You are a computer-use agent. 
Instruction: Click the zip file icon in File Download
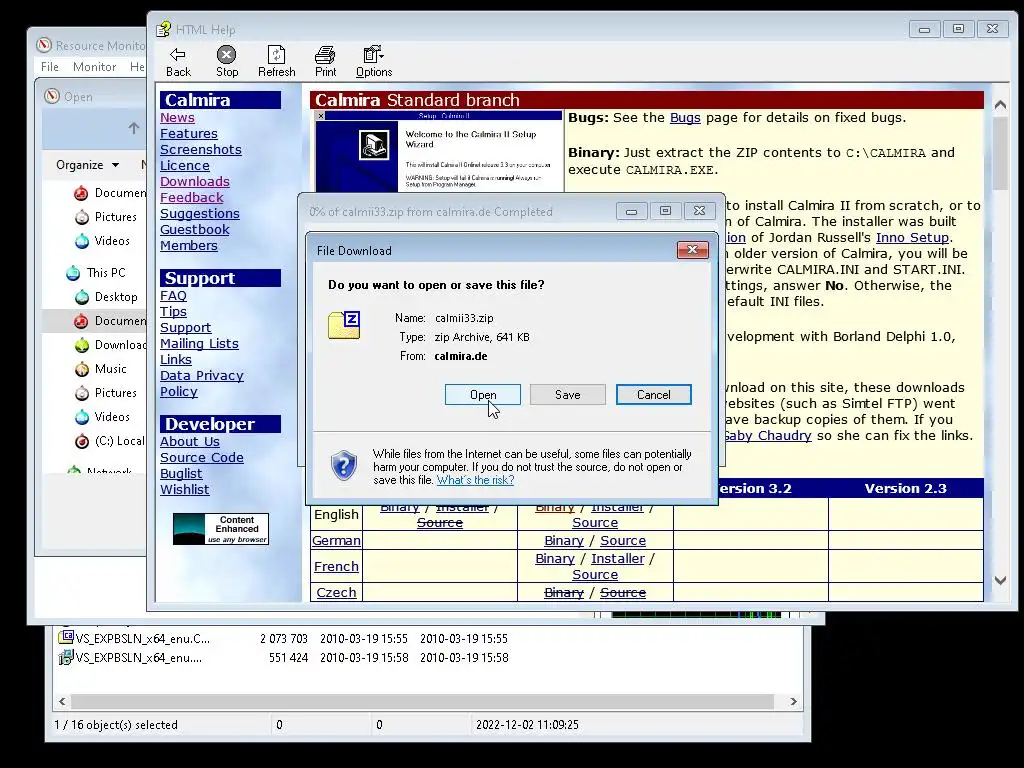coord(345,325)
